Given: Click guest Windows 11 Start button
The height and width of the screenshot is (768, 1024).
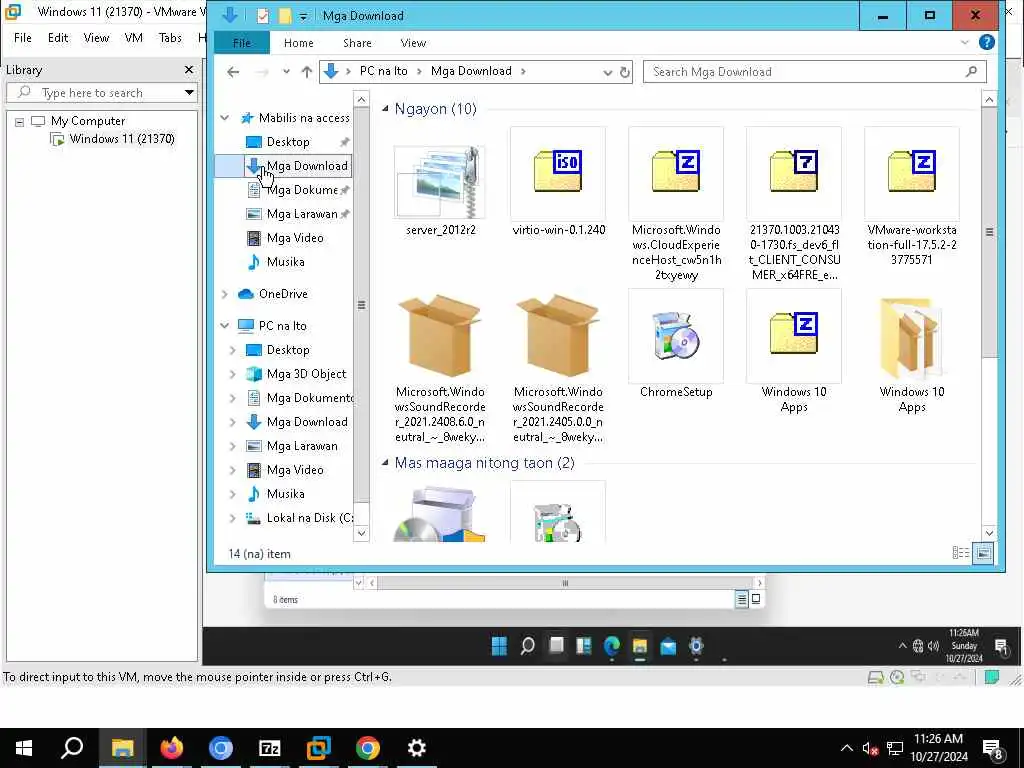Looking at the screenshot, I should pyautogui.click(x=499, y=646).
